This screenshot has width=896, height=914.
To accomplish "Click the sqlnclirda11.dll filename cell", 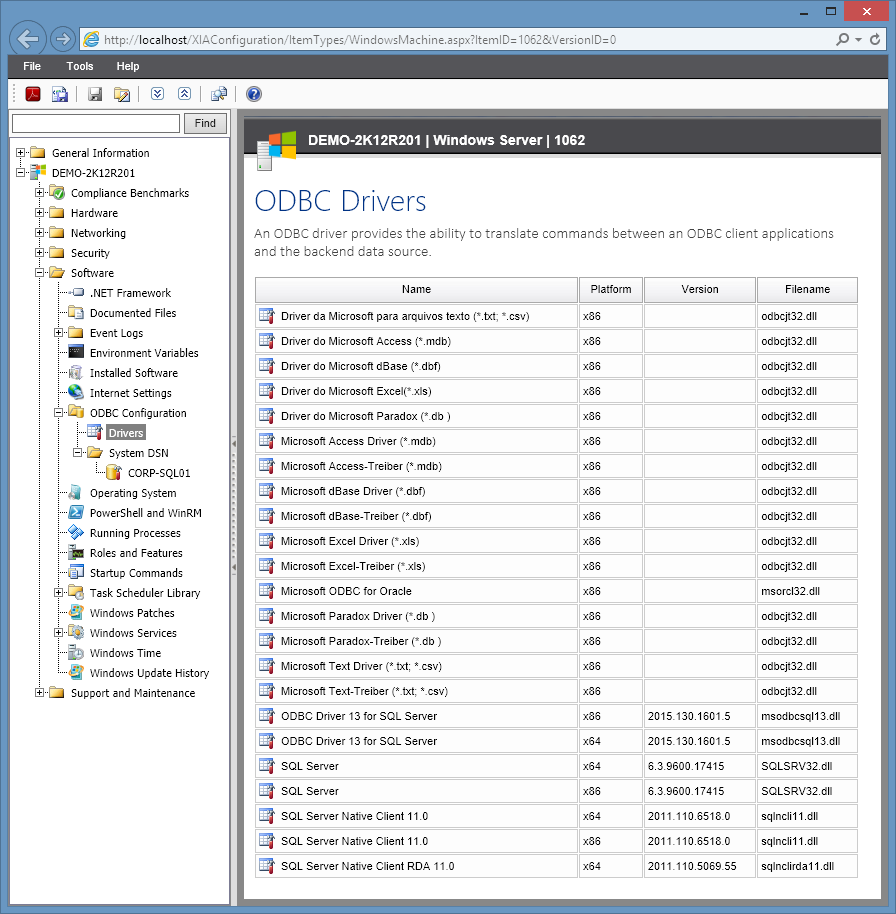I will 807,866.
